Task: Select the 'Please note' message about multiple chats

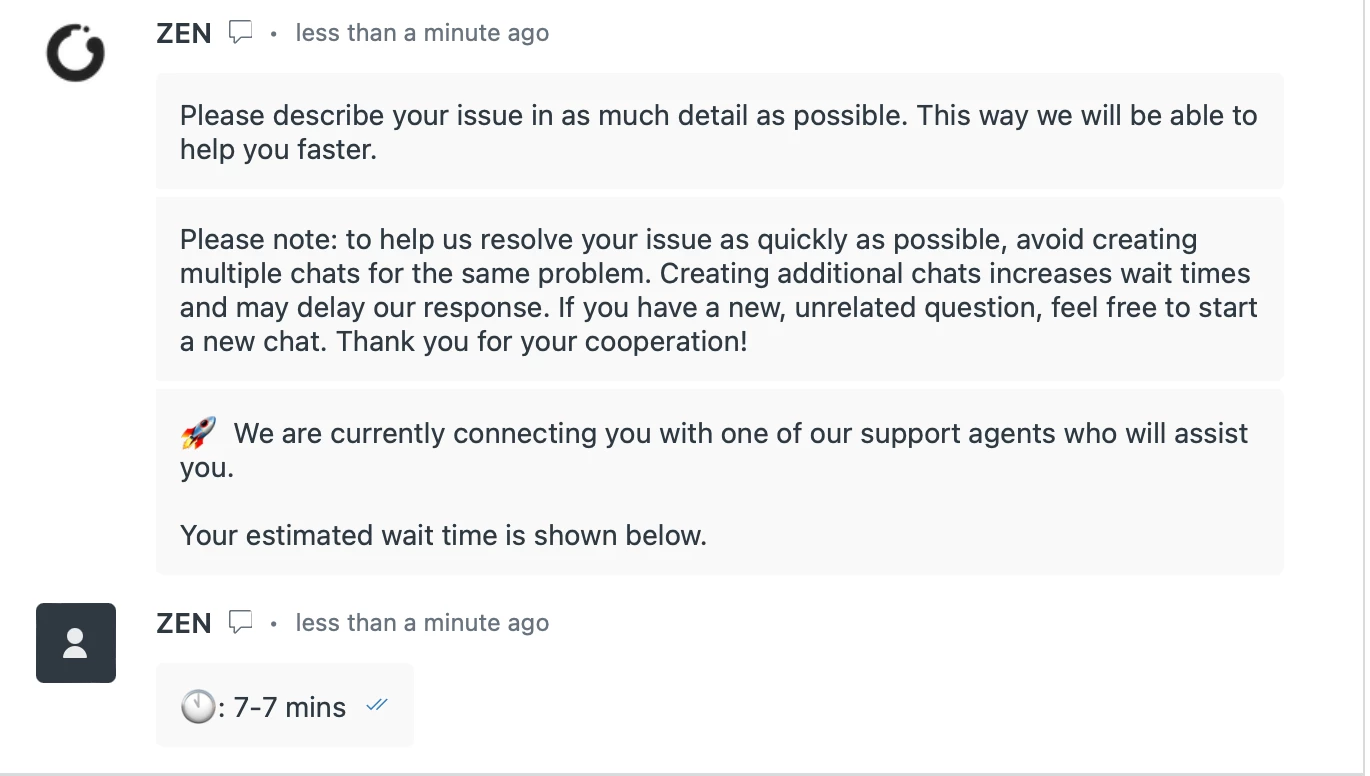Action: tap(719, 289)
